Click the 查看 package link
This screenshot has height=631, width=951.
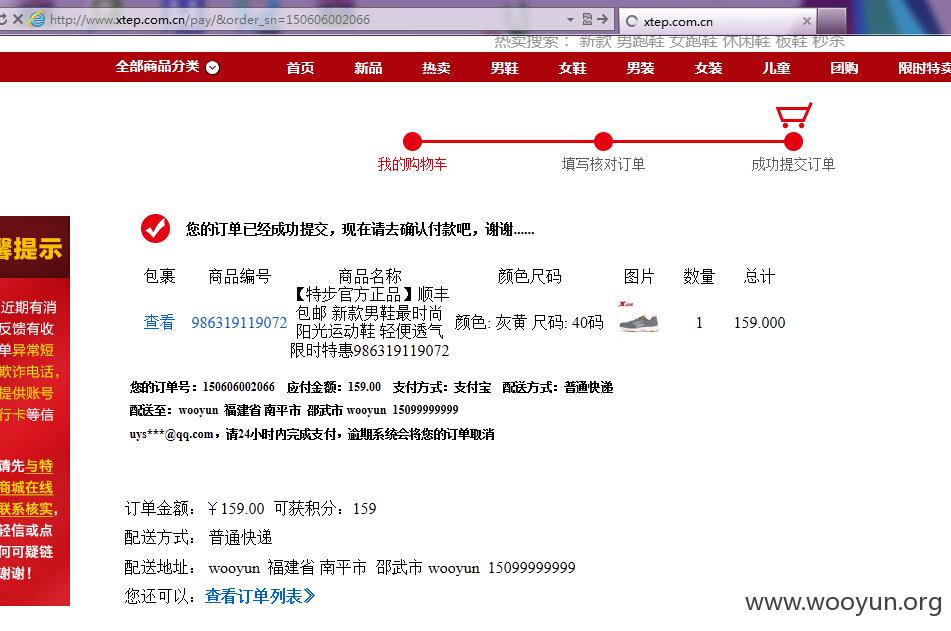pyautogui.click(x=159, y=322)
